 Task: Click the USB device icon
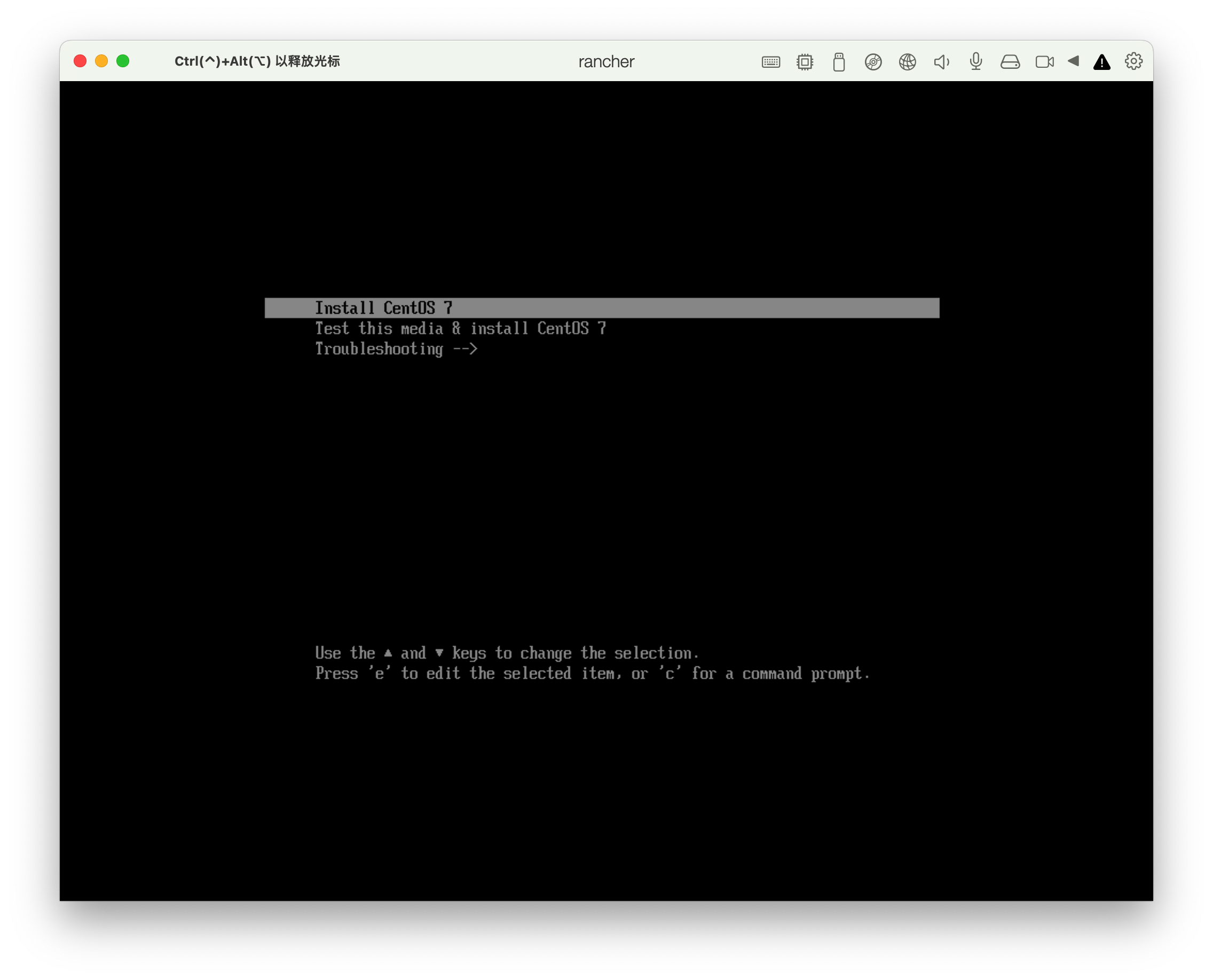[839, 61]
